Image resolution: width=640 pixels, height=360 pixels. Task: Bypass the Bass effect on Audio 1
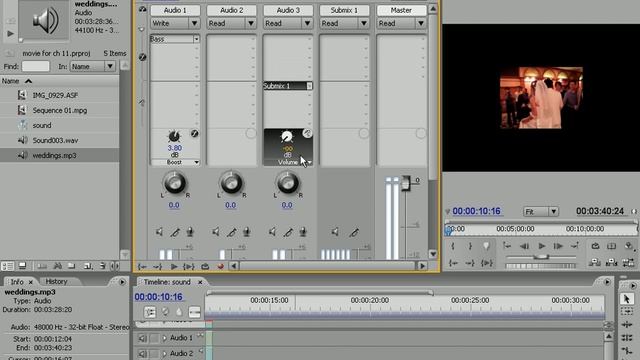[195, 133]
